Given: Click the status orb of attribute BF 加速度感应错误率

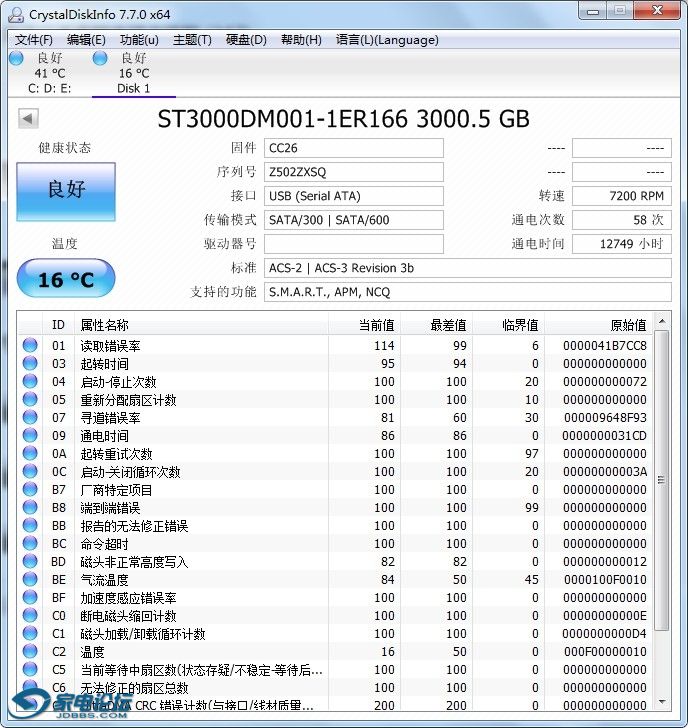Looking at the screenshot, I should point(30,597).
